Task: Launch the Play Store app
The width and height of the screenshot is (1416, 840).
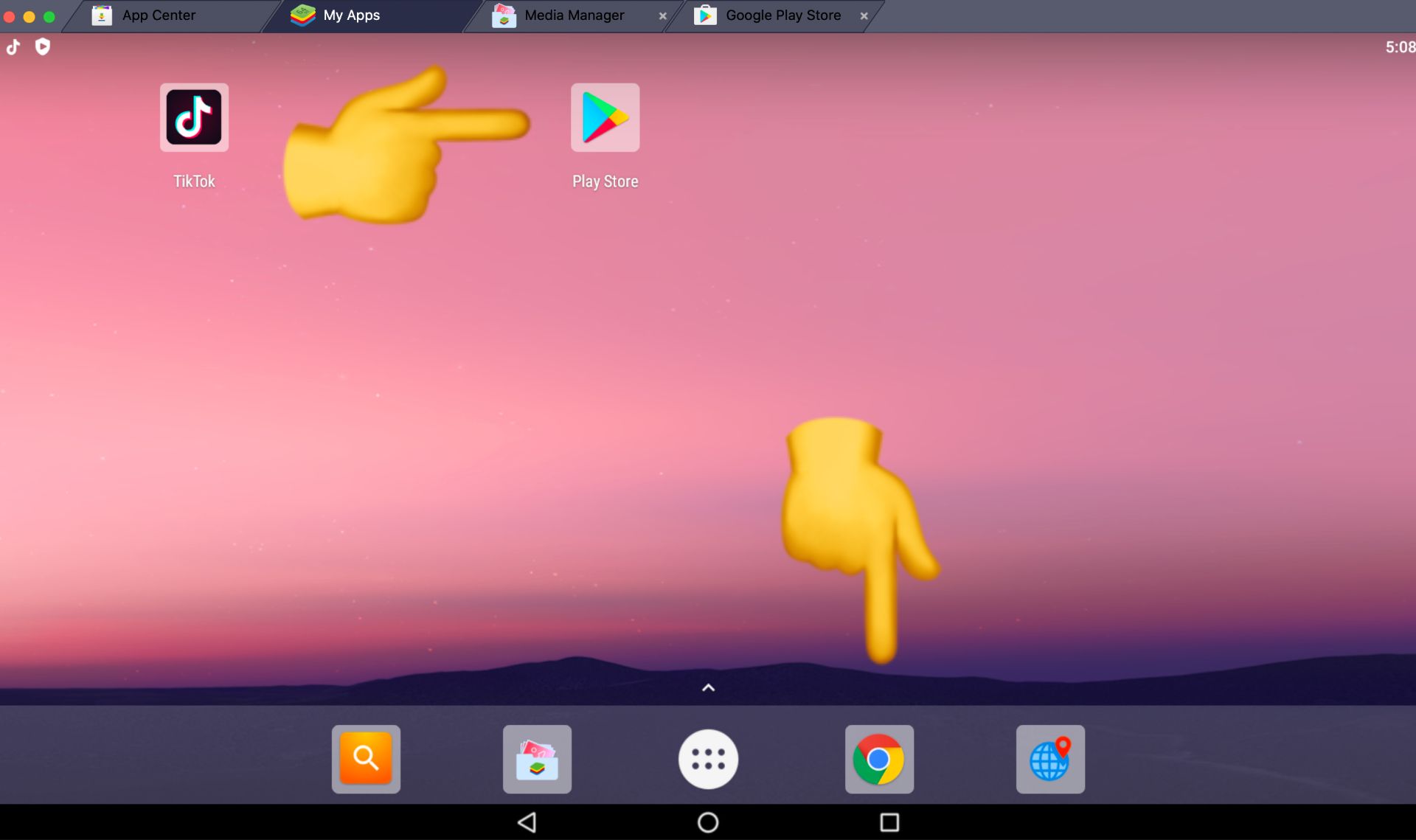Action: click(605, 117)
